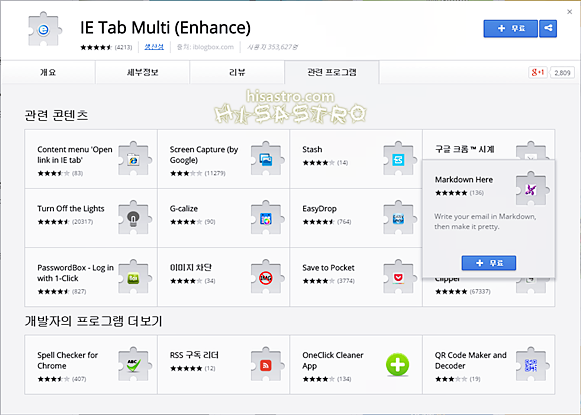Click the OneClick Cleaner green plus icon
The image size is (581, 415).
pyautogui.click(x=398, y=365)
